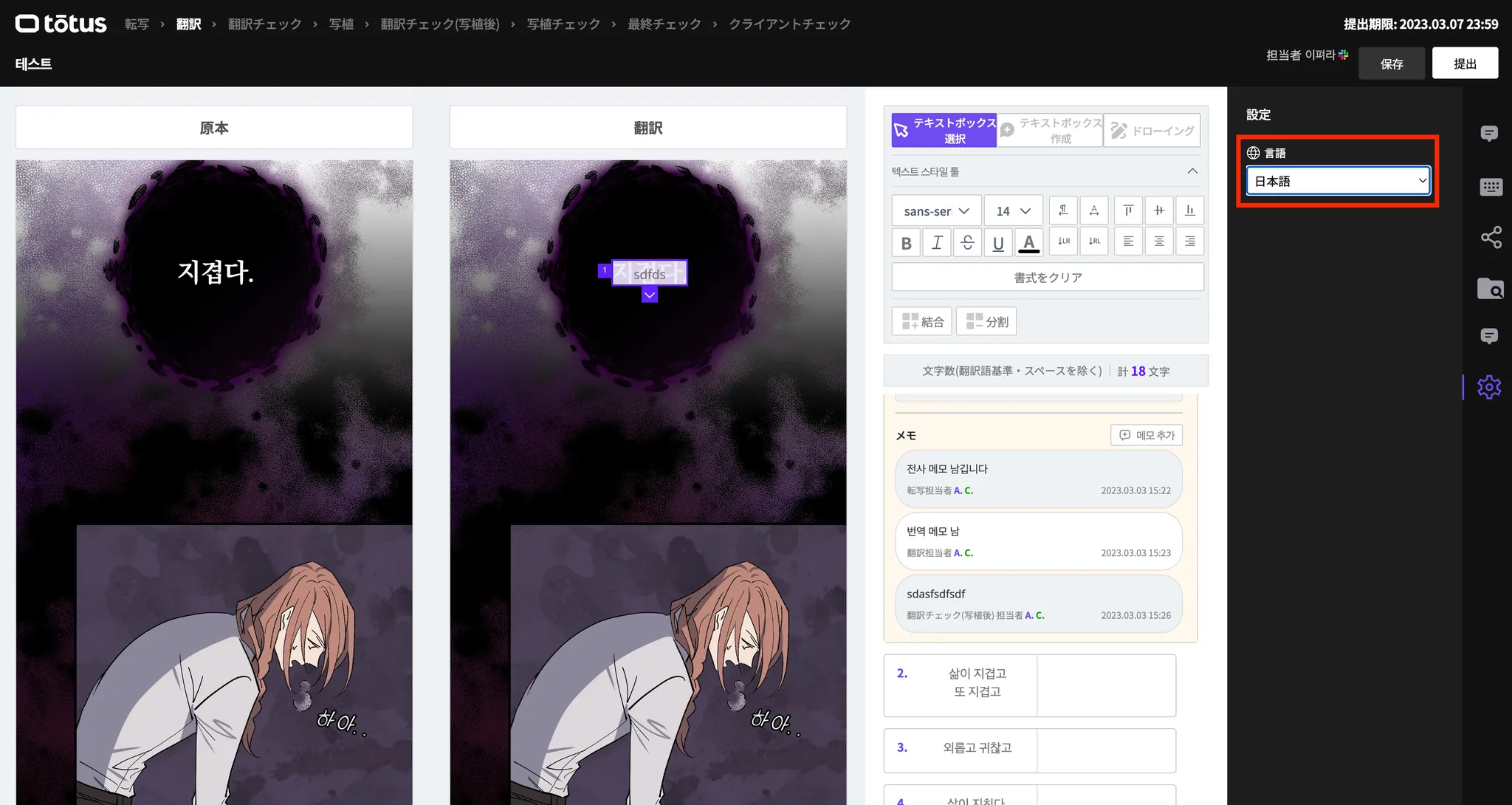Align text vertically to the top
Screen dimensions: 1512x805
1128,210
